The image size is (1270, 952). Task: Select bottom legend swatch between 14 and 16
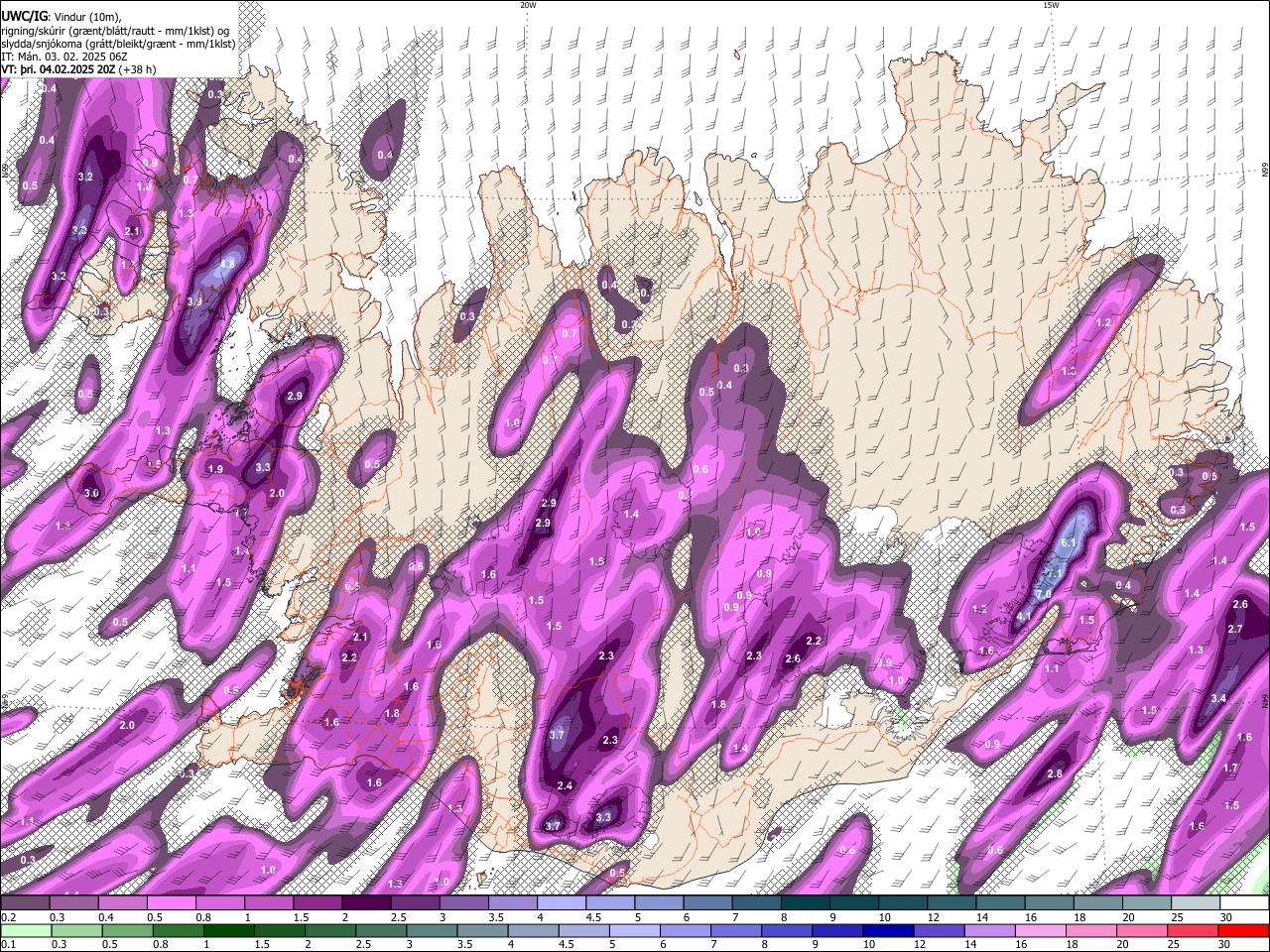989,930
